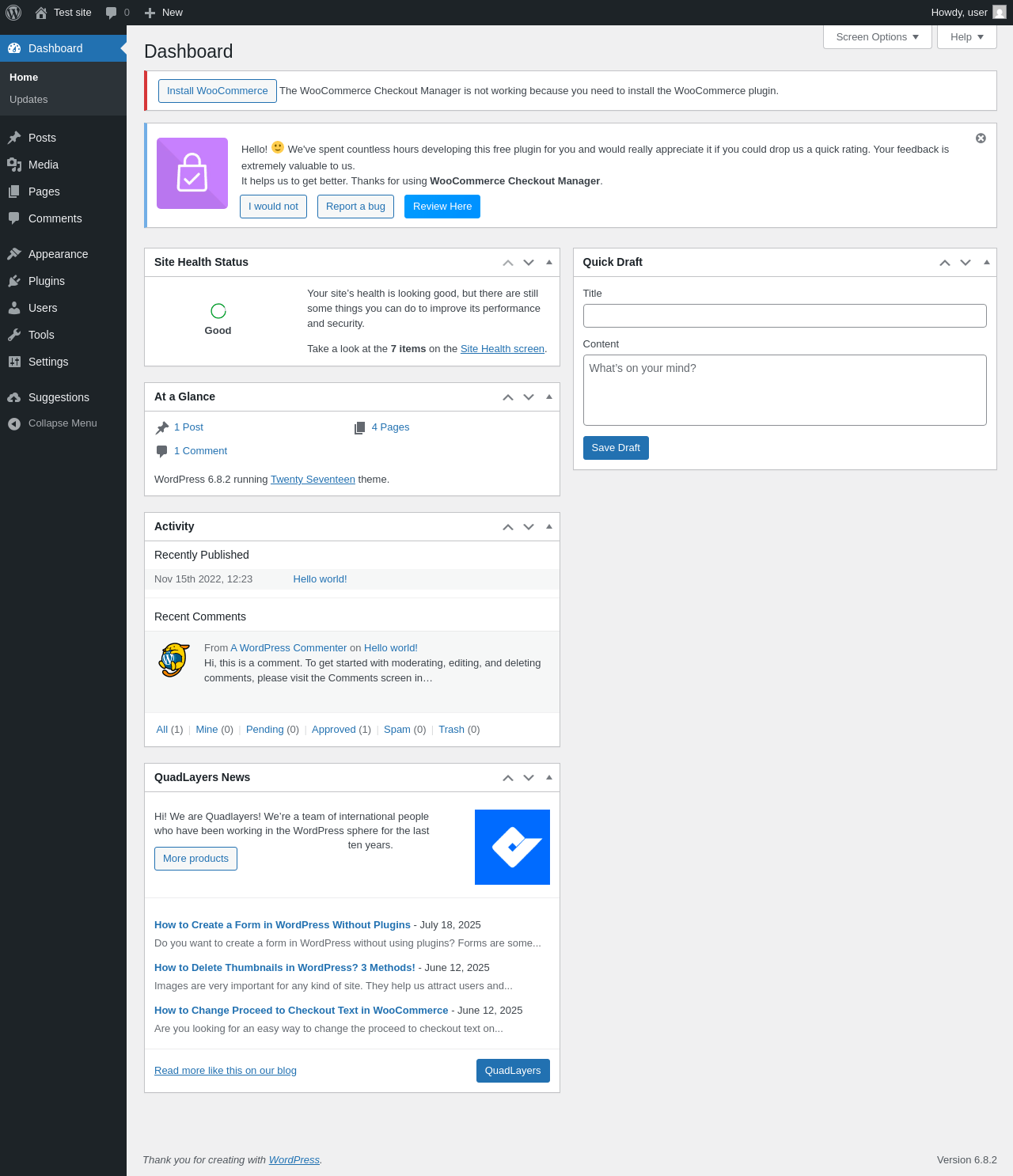
Task: Move QuadLayers News widget down
Action: pos(529,778)
